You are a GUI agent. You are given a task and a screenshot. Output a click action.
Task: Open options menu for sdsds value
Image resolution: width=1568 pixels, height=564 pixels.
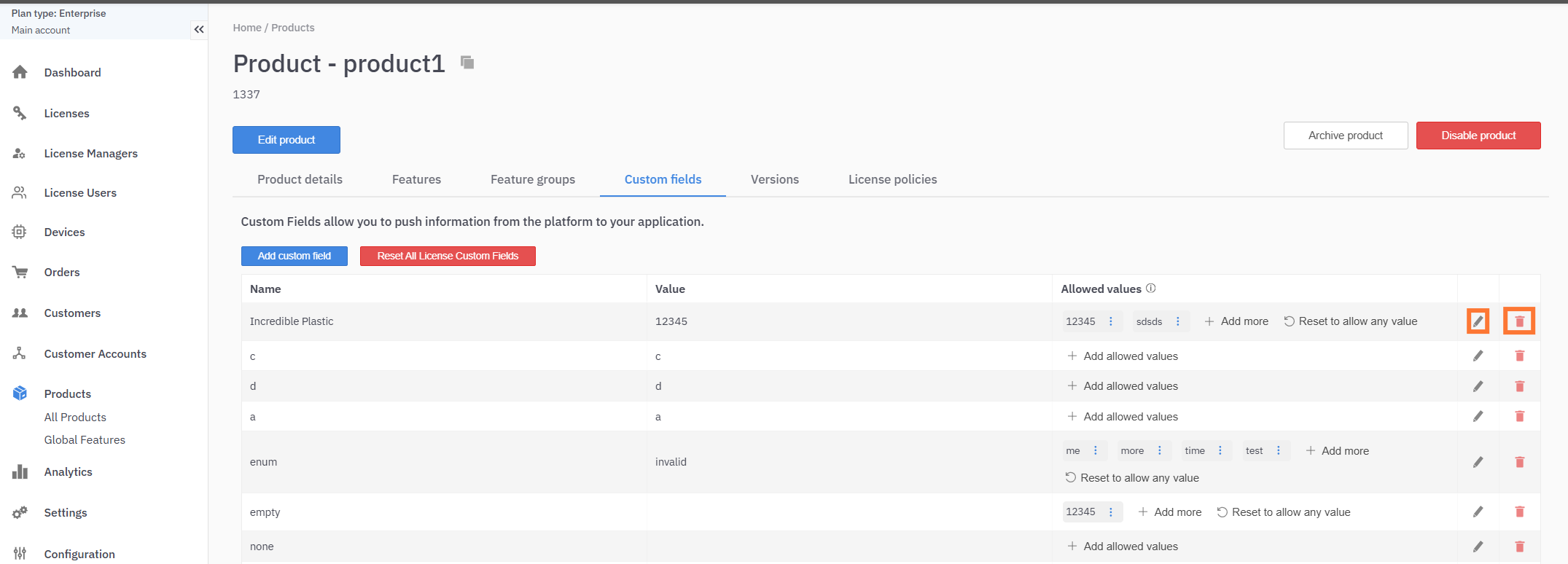[1178, 321]
